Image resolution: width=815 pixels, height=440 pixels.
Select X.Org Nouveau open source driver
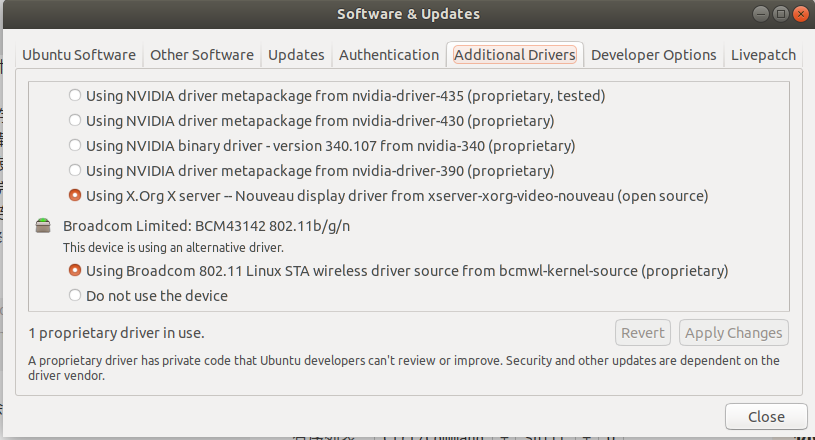pyautogui.click(x=75, y=195)
